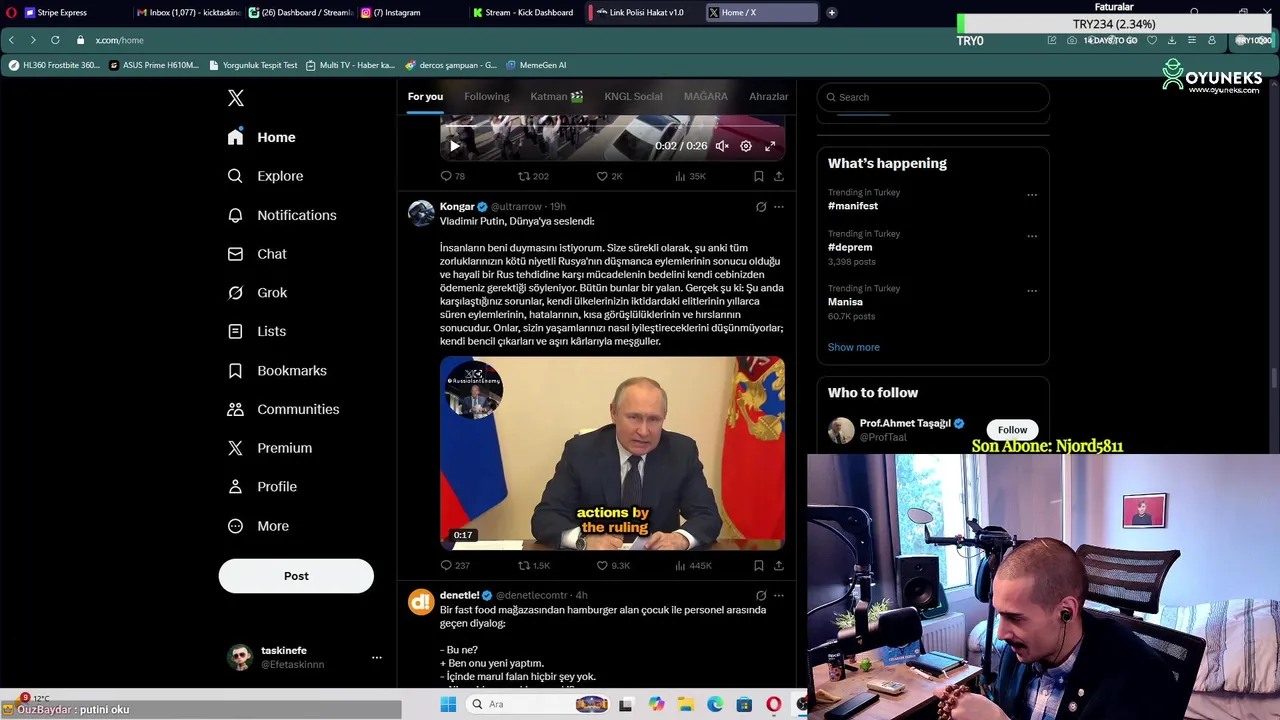1280x720 pixels.
Task: Repost the top post with 202 reposts
Action: click(533, 176)
